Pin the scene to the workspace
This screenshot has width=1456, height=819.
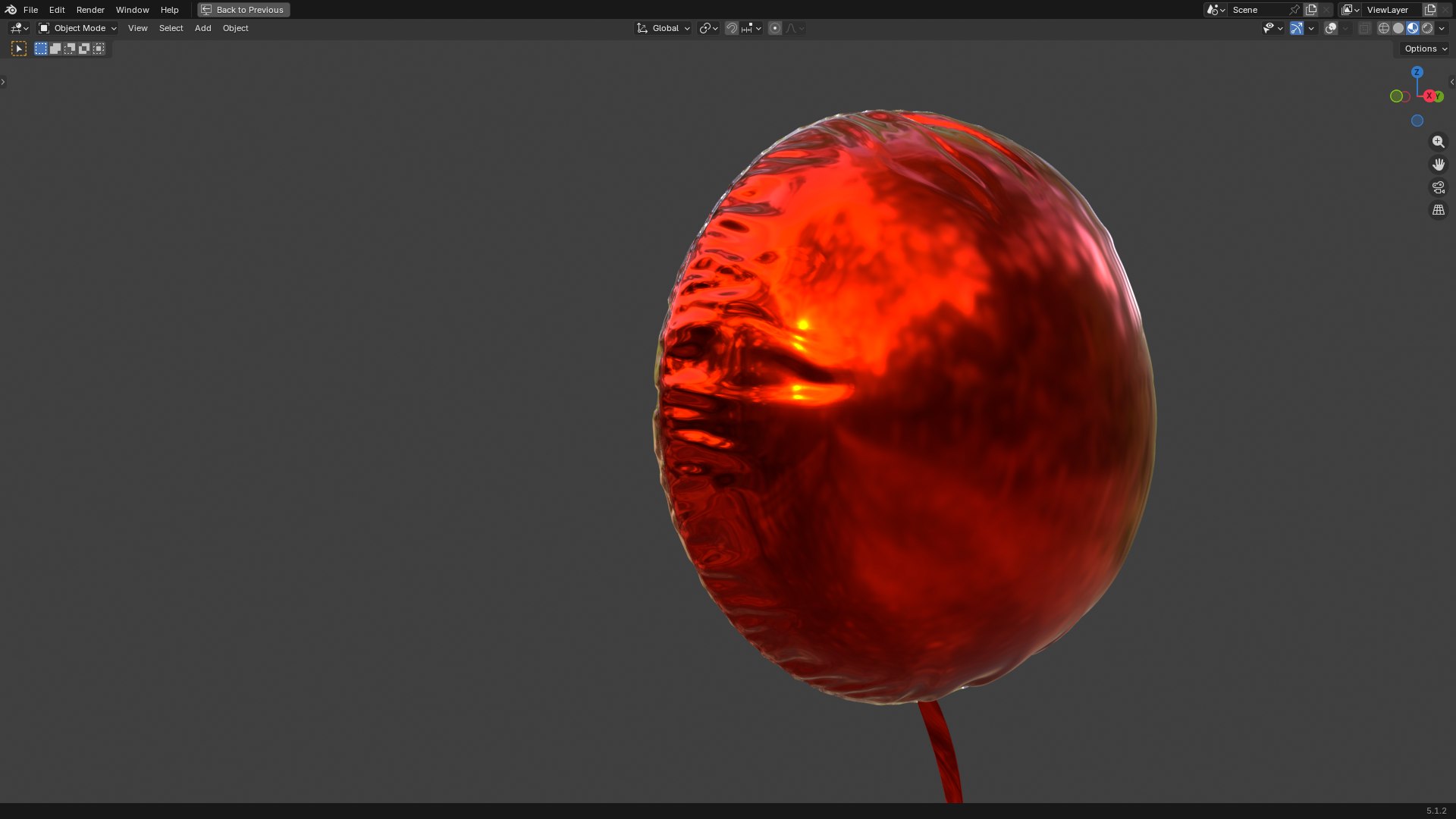[1294, 10]
